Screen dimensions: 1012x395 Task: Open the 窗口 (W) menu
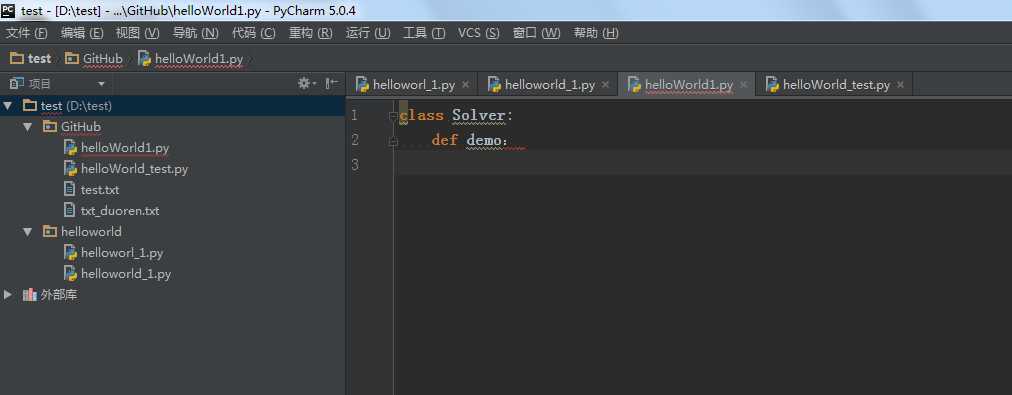click(x=536, y=33)
